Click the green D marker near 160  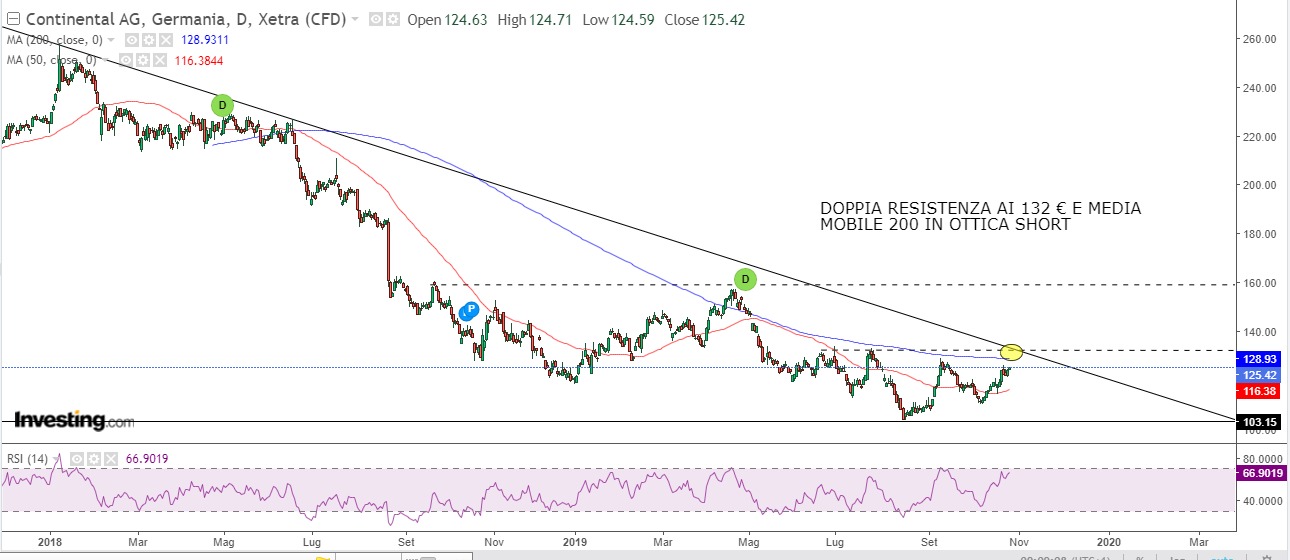[x=745, y=279]
